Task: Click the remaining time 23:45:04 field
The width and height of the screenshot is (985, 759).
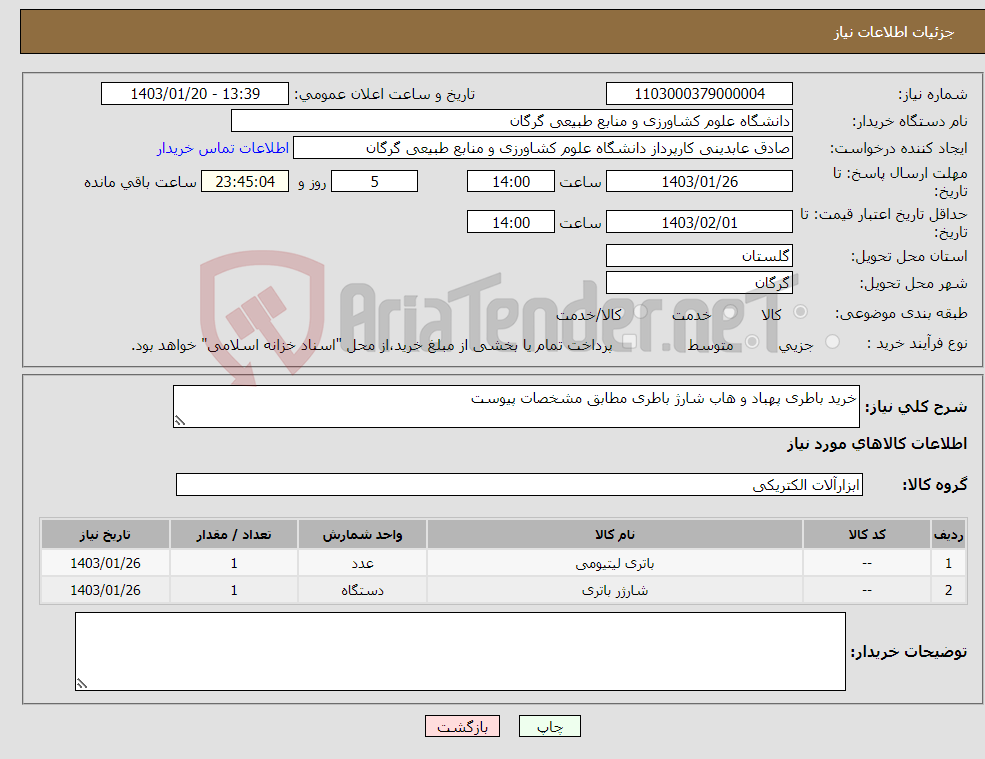Action: (x=245, y=182)
